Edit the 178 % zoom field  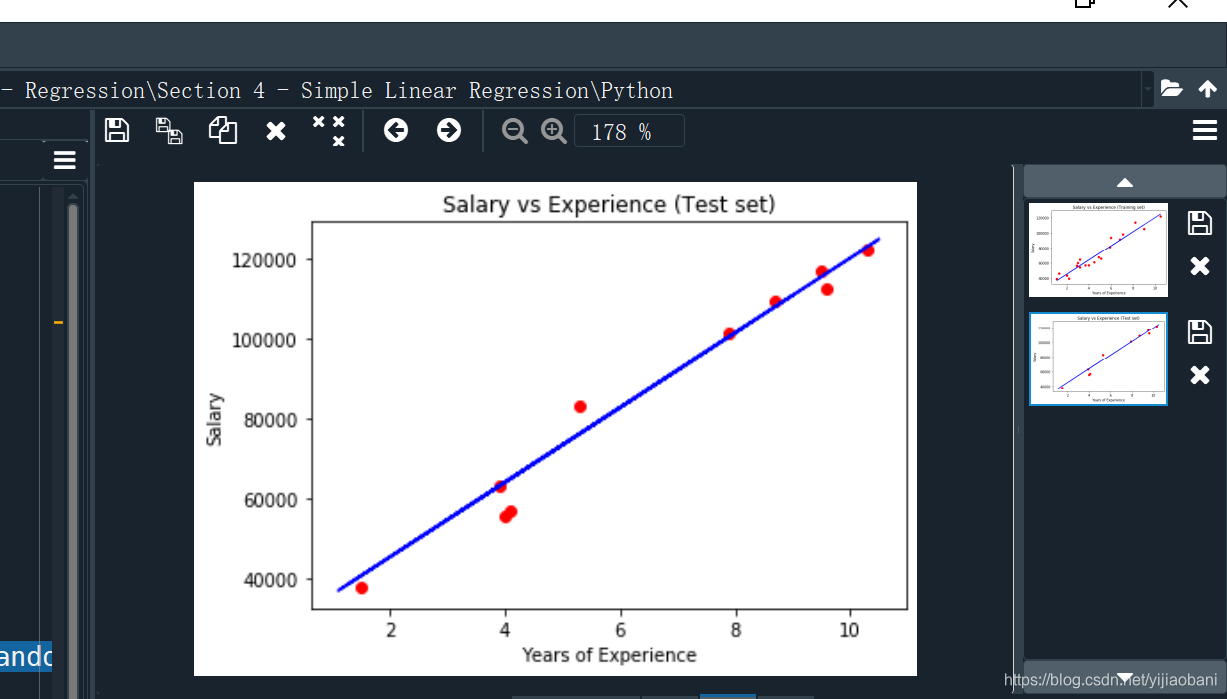pyautogui.click(x=629, y=131)
